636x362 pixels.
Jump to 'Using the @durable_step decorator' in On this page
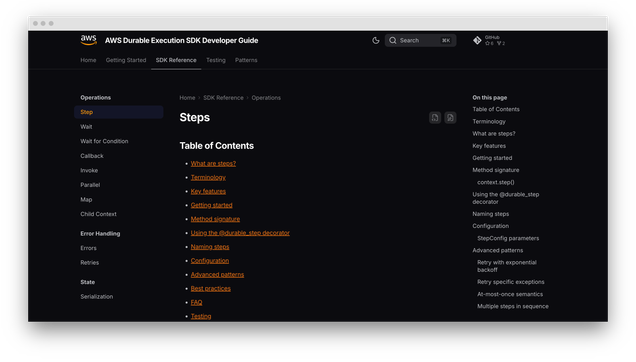505,198
